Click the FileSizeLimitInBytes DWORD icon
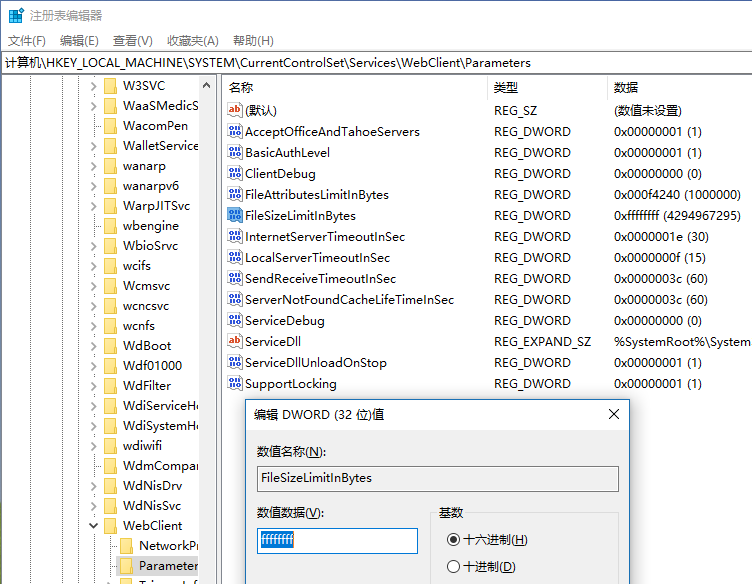 point(235,215)
